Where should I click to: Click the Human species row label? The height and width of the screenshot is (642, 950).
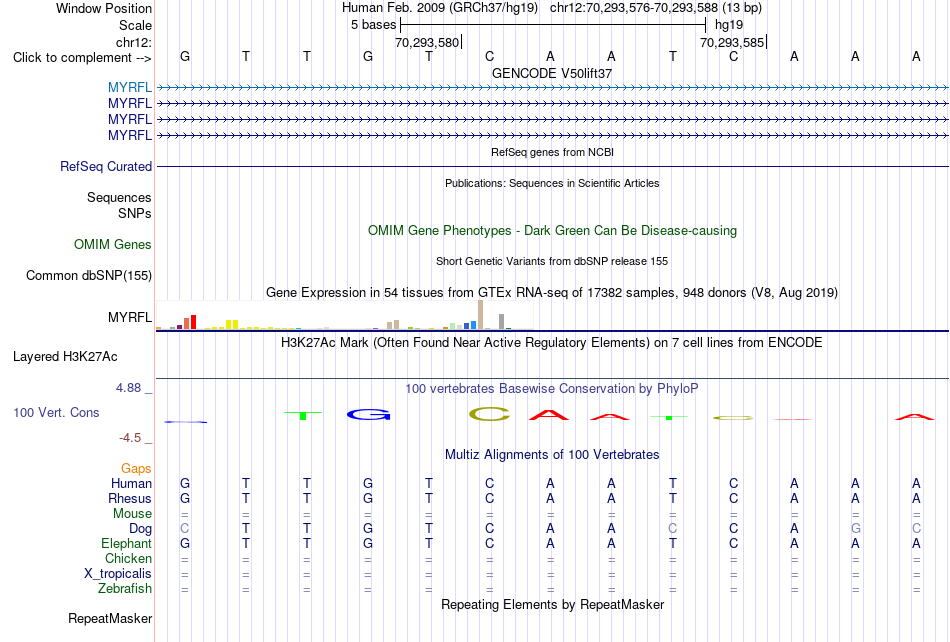click(131, 483)
